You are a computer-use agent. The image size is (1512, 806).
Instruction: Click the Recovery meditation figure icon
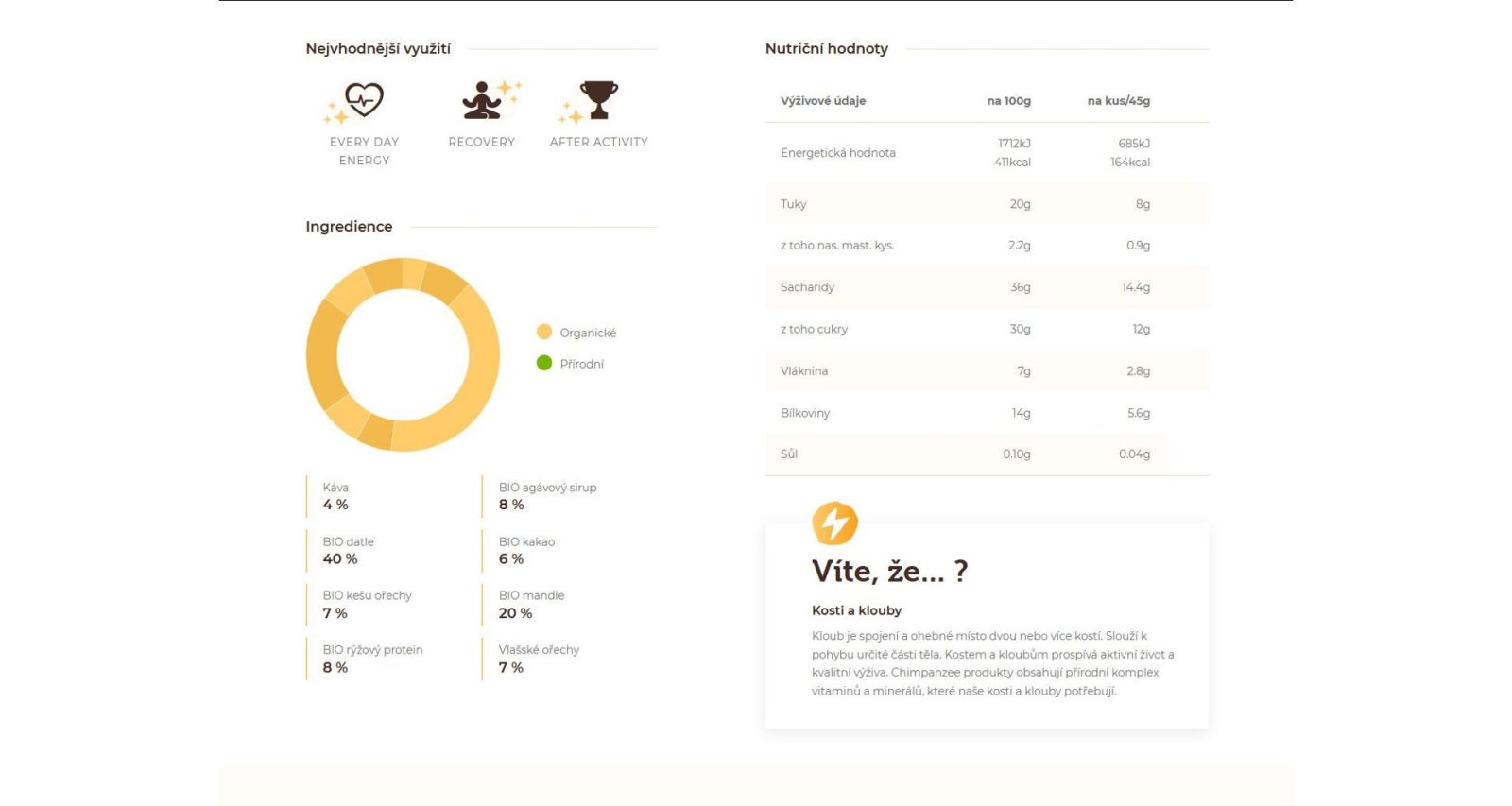pyautogui.click(x=490, y=100)
